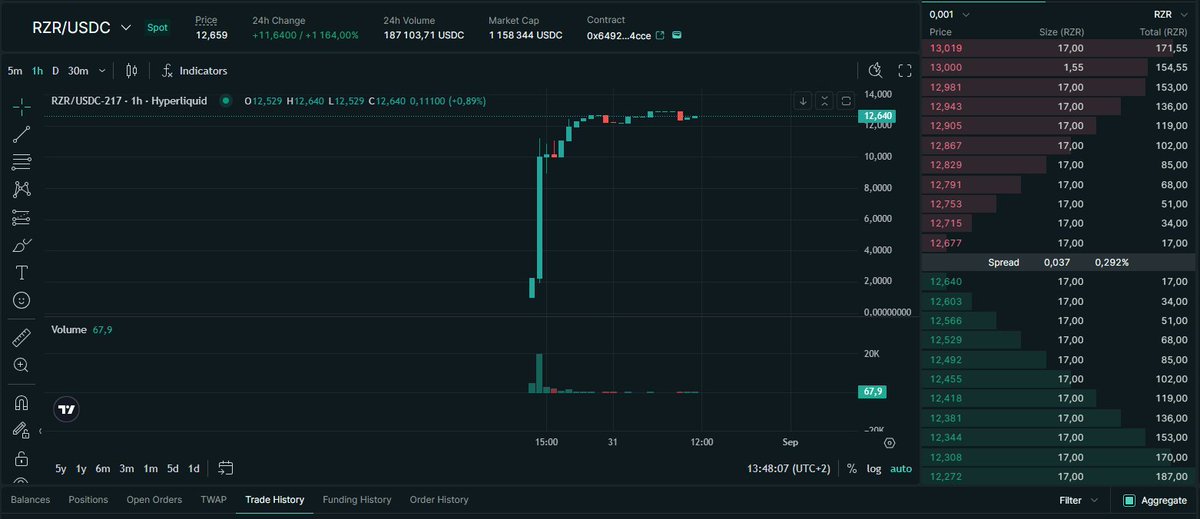The image size is (1200, 519).
Task: Toggle log scale on price axis
Action: point(874,468)
